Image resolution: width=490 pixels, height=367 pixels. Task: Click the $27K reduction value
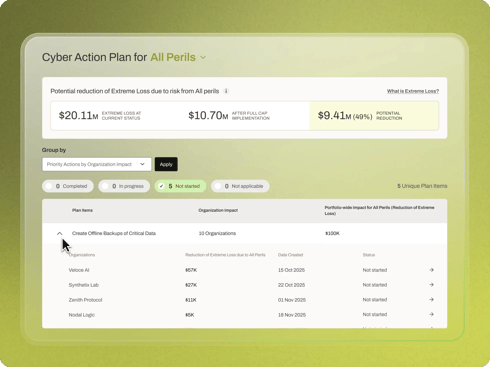pyautogui.click(x=191, y=285)
